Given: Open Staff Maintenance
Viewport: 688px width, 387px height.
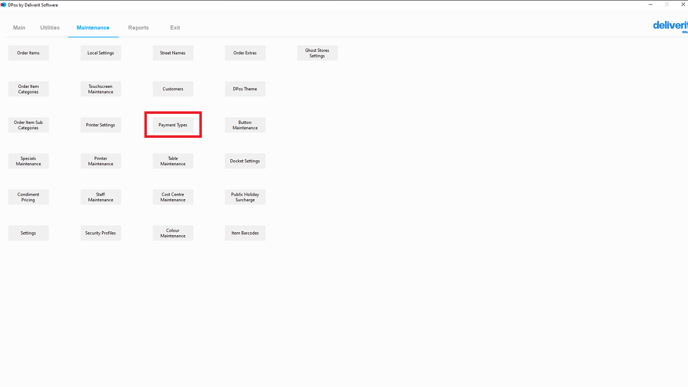Looking at the screenshot, I should [100, 197].
